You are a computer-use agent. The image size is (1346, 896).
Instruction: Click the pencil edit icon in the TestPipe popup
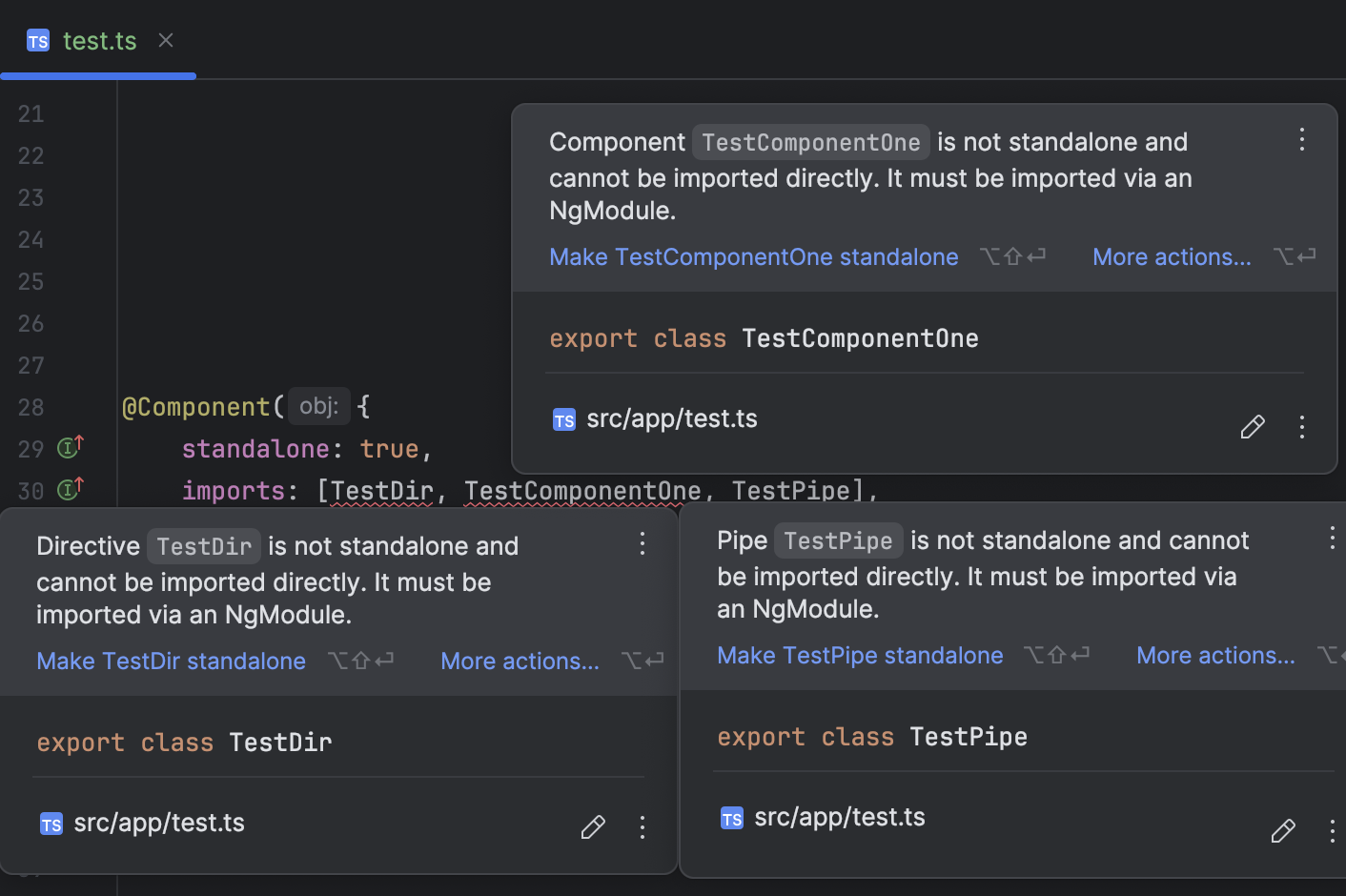[x=1282, y=831]
